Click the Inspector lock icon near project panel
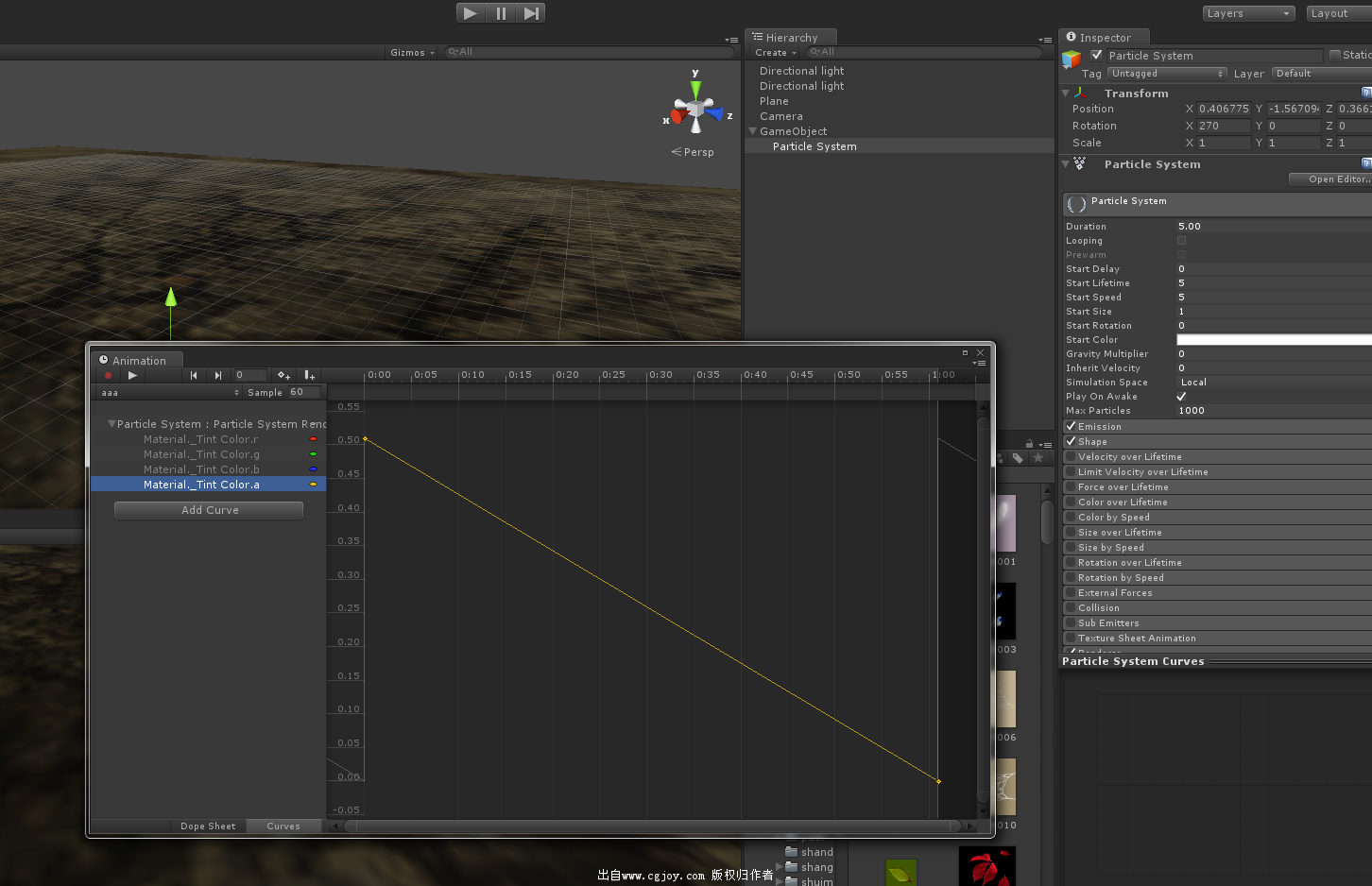 pyautogui.click(x=1029, y=444)
